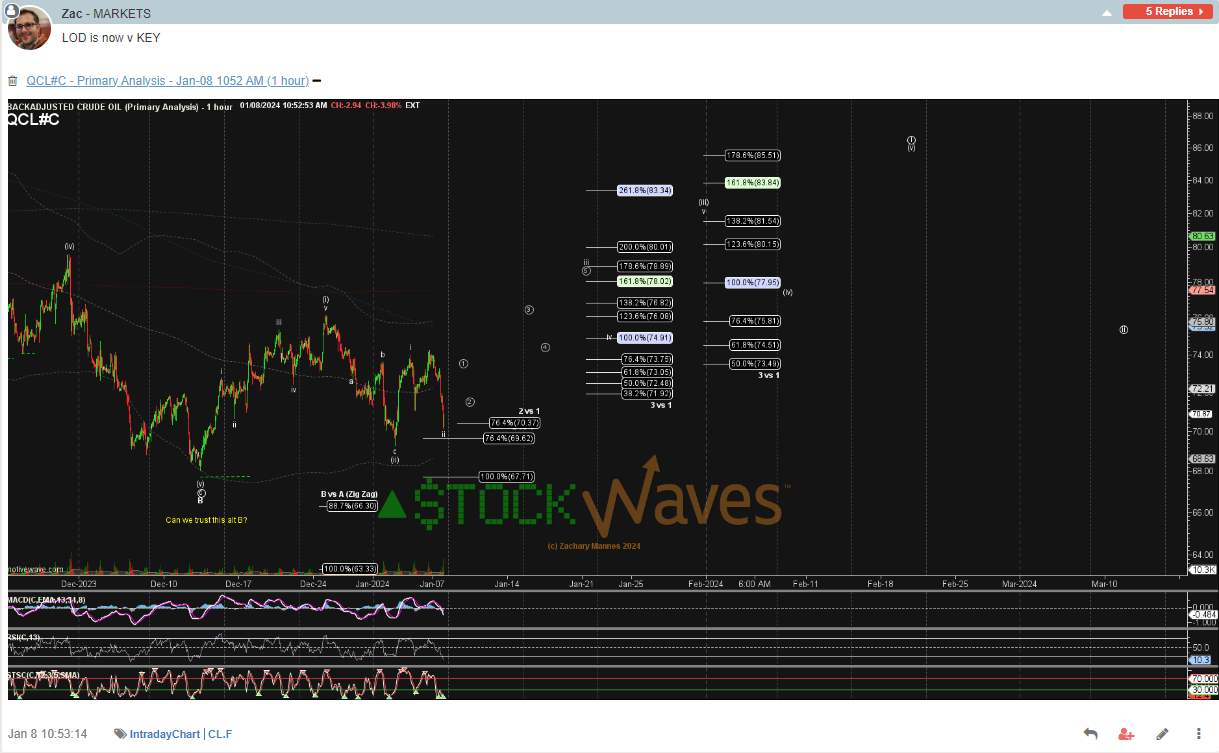Click the red add-user icon

(x=1127, y=734)
